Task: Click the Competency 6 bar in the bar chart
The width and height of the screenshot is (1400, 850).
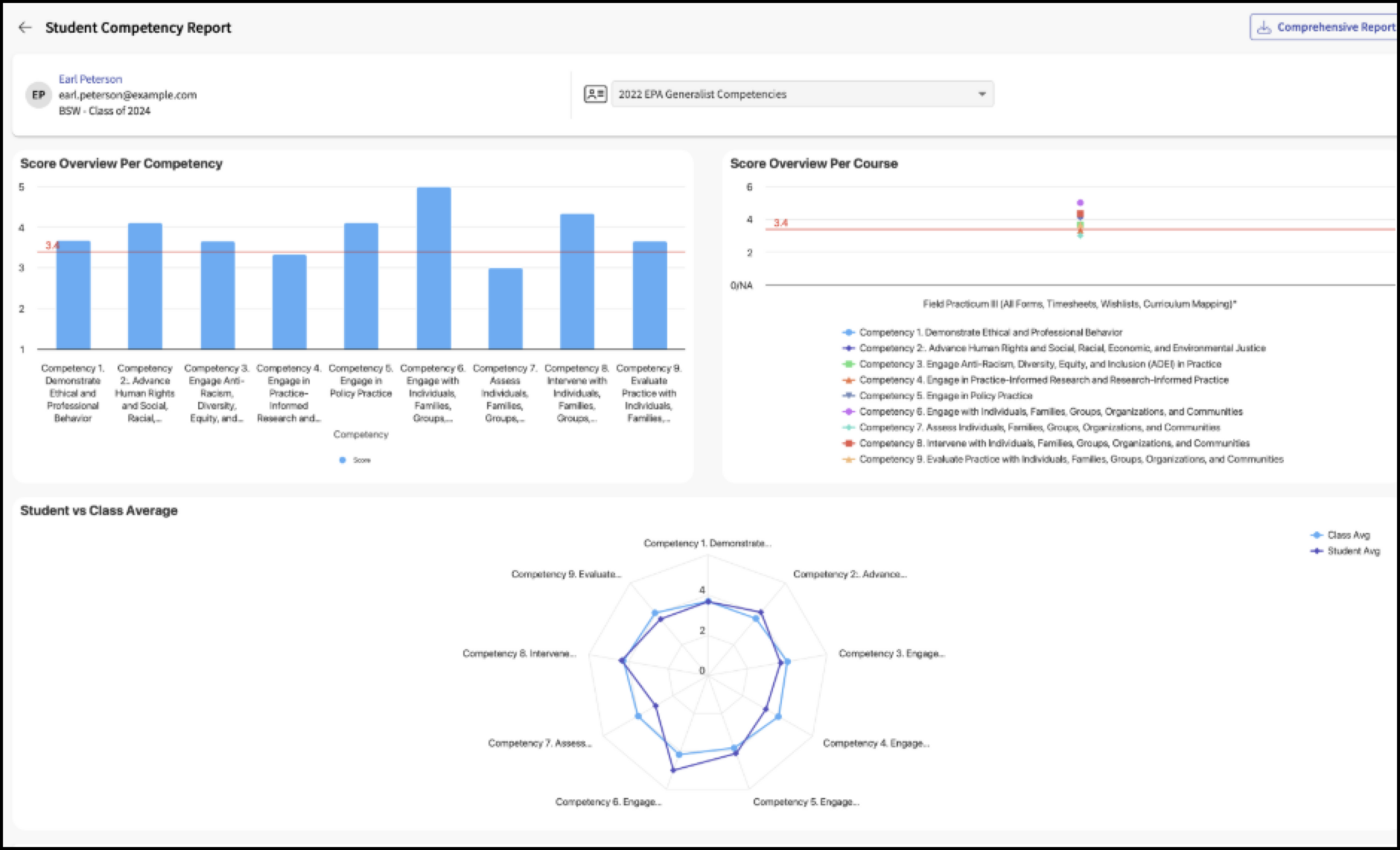Action: pyautogui.click(x=433, y=268)
